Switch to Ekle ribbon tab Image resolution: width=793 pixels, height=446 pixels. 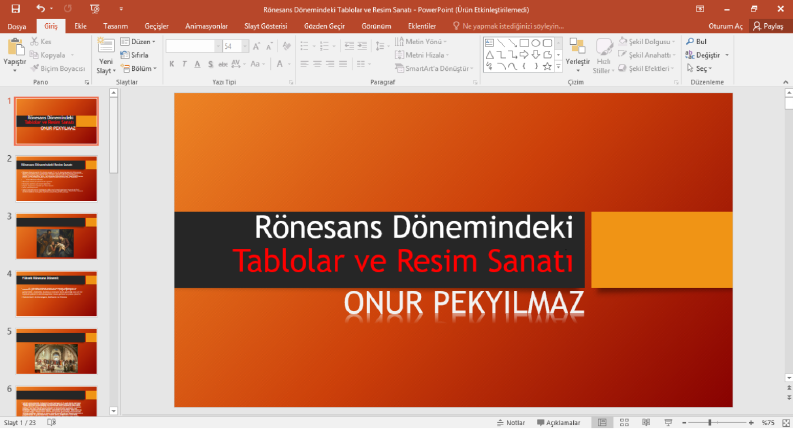pos(80,26)
